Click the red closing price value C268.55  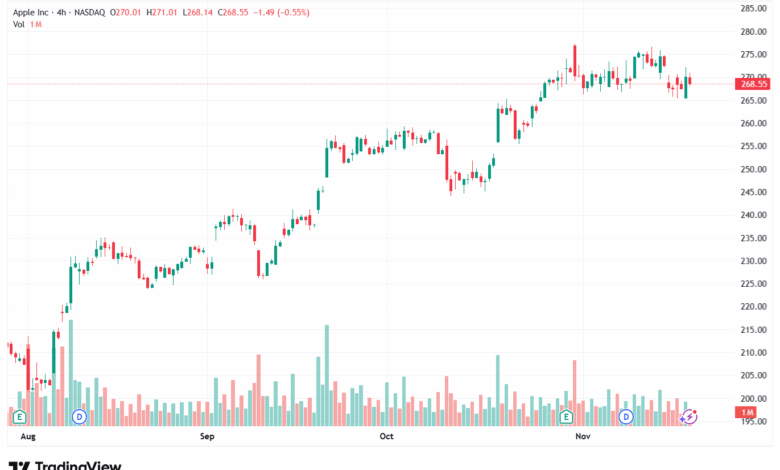point(233,12)
